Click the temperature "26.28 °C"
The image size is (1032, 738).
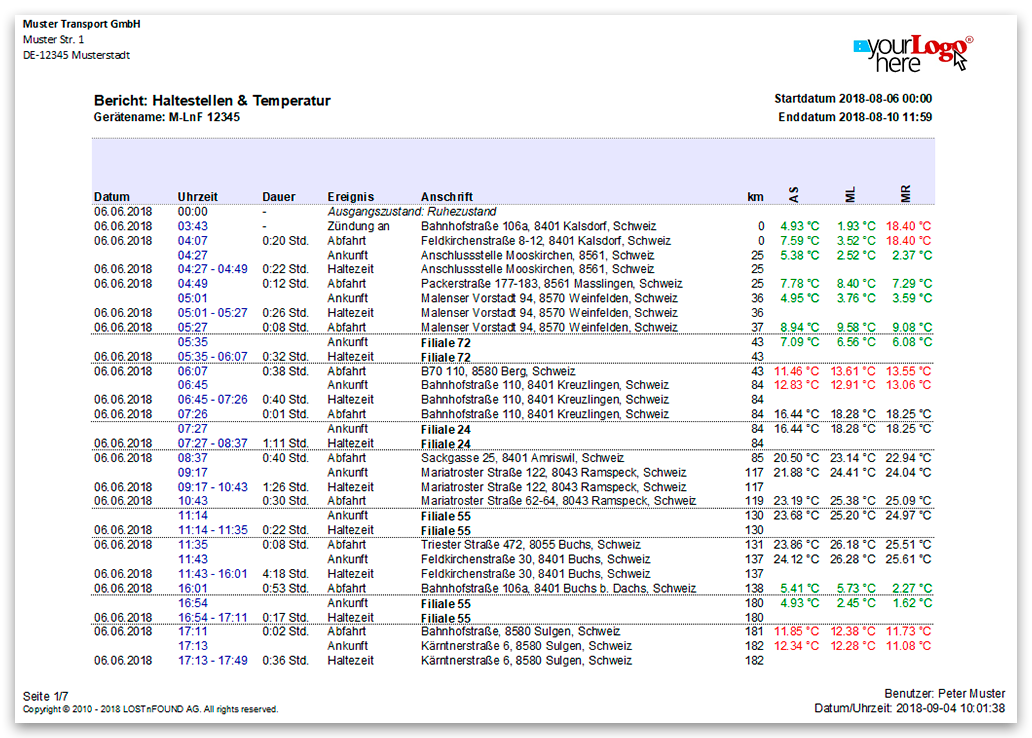pos(853,560)
